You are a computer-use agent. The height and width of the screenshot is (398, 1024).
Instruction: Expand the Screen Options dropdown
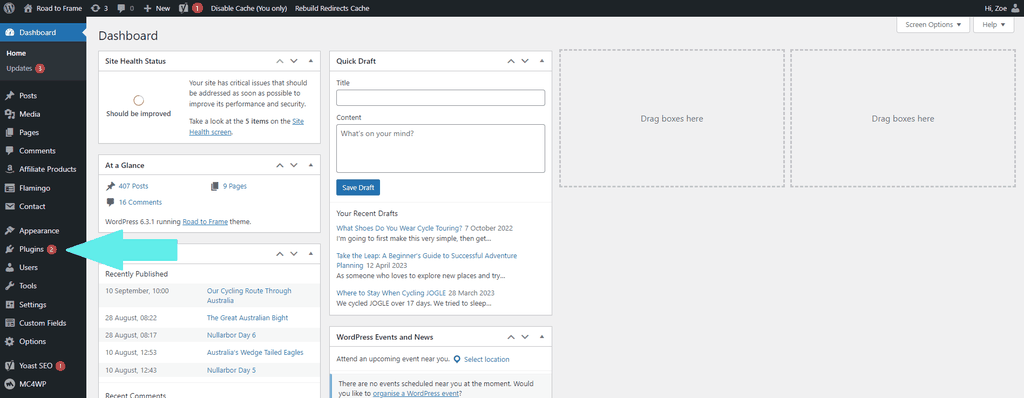pyautogui.click(x=933, y=24)
